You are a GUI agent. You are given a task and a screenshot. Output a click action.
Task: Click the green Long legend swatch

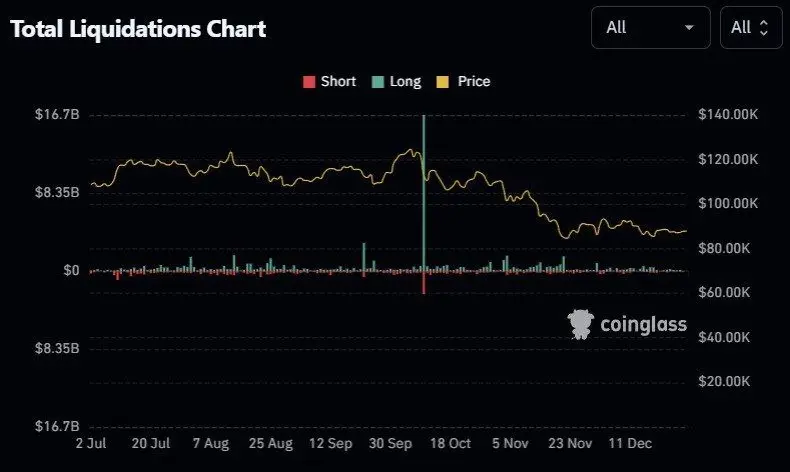pos(378,82)
